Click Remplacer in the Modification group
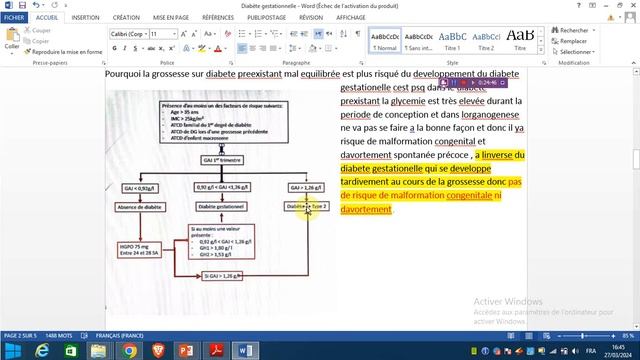This screenshot has width=640, height=360. click(x=569, y=41)
